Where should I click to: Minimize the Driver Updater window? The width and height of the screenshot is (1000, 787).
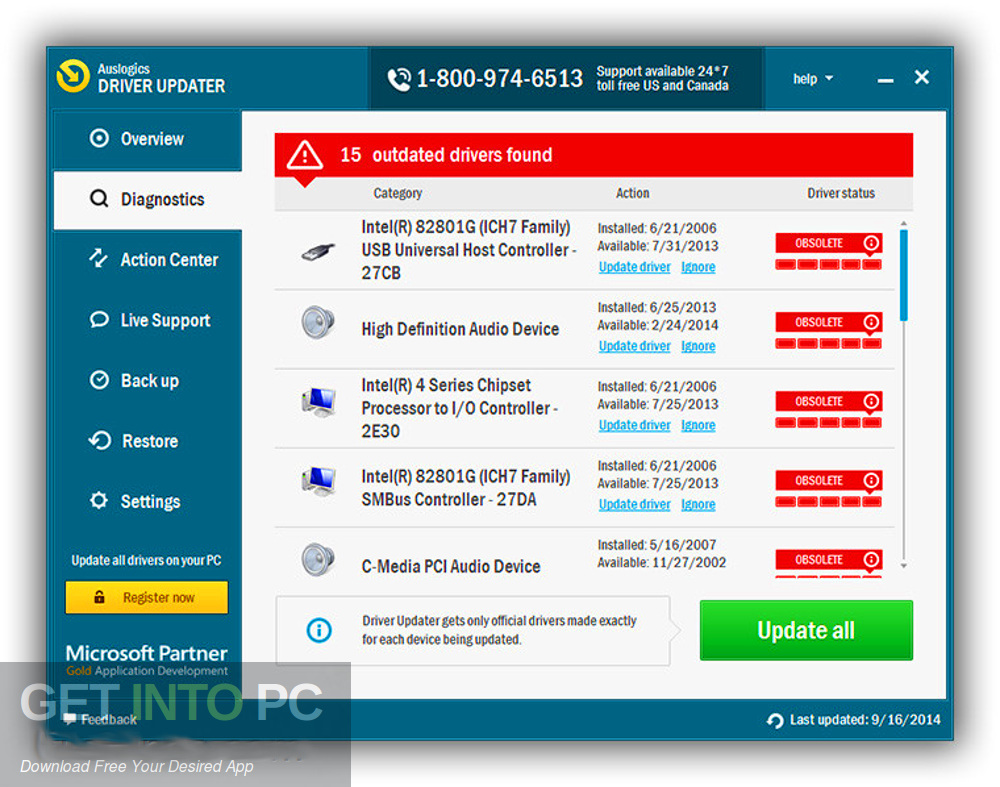click(x=885, y=80)
